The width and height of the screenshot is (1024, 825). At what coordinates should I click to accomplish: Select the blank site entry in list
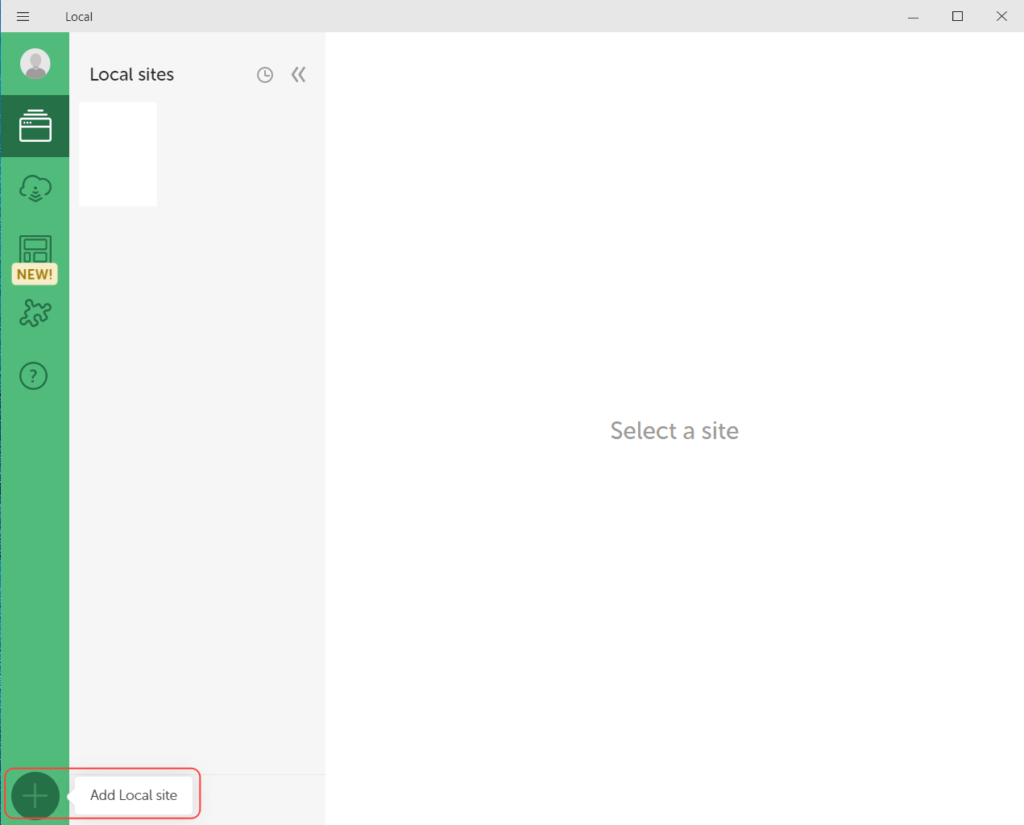[118, 154]
